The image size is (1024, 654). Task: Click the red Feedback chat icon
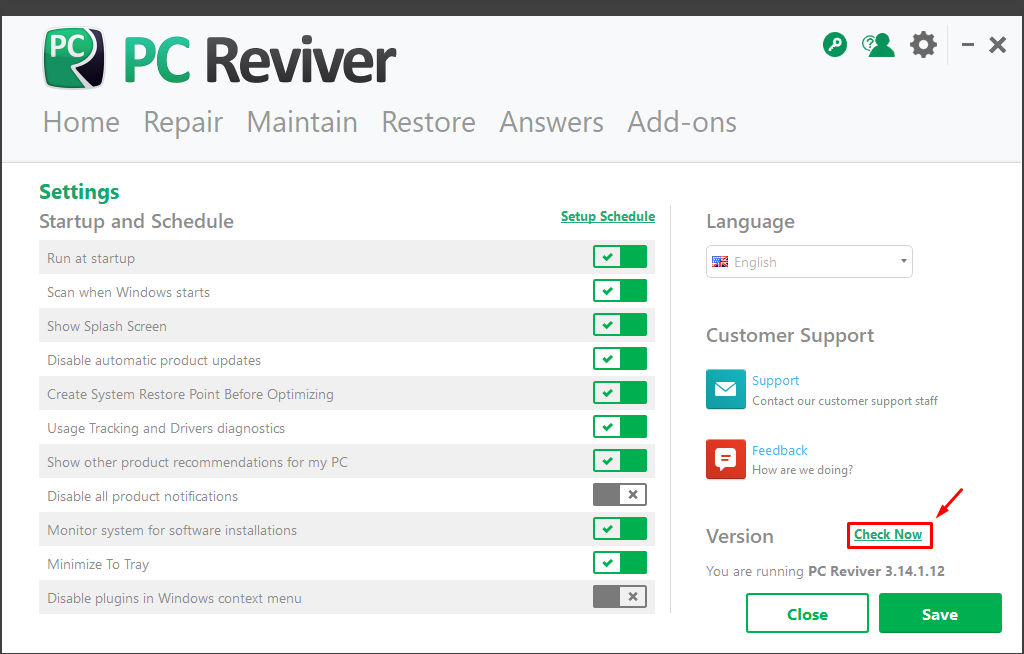tap(726, 459)
